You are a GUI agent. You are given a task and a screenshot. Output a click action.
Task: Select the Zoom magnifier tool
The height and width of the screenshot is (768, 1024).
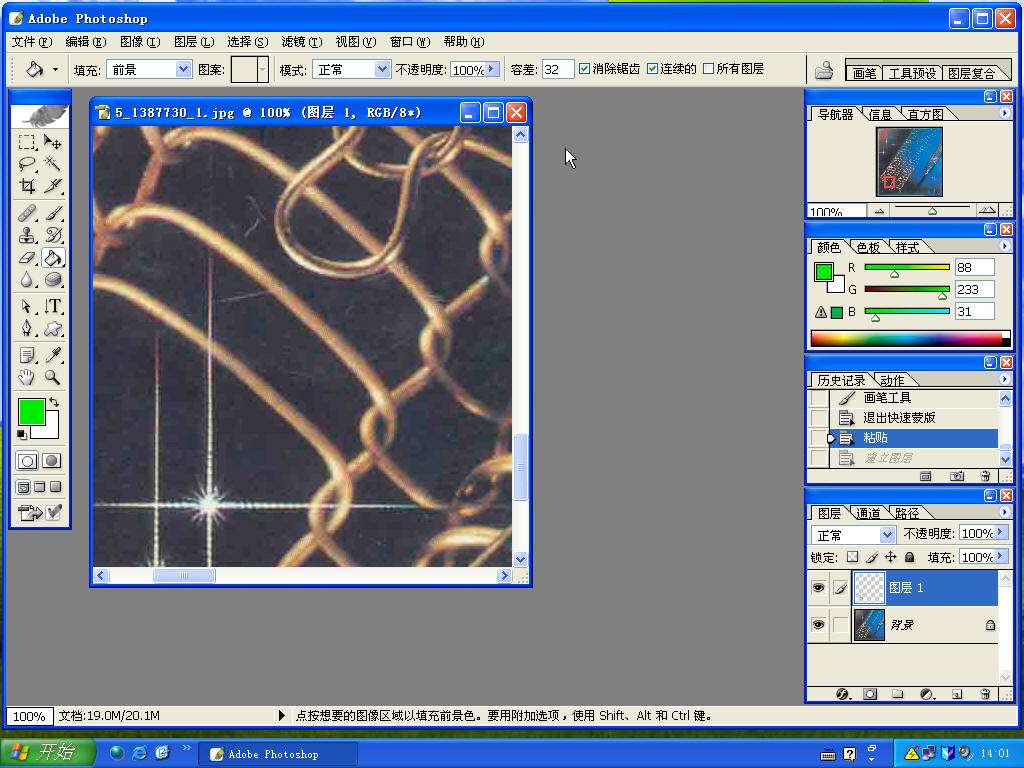tap(53, 378)
